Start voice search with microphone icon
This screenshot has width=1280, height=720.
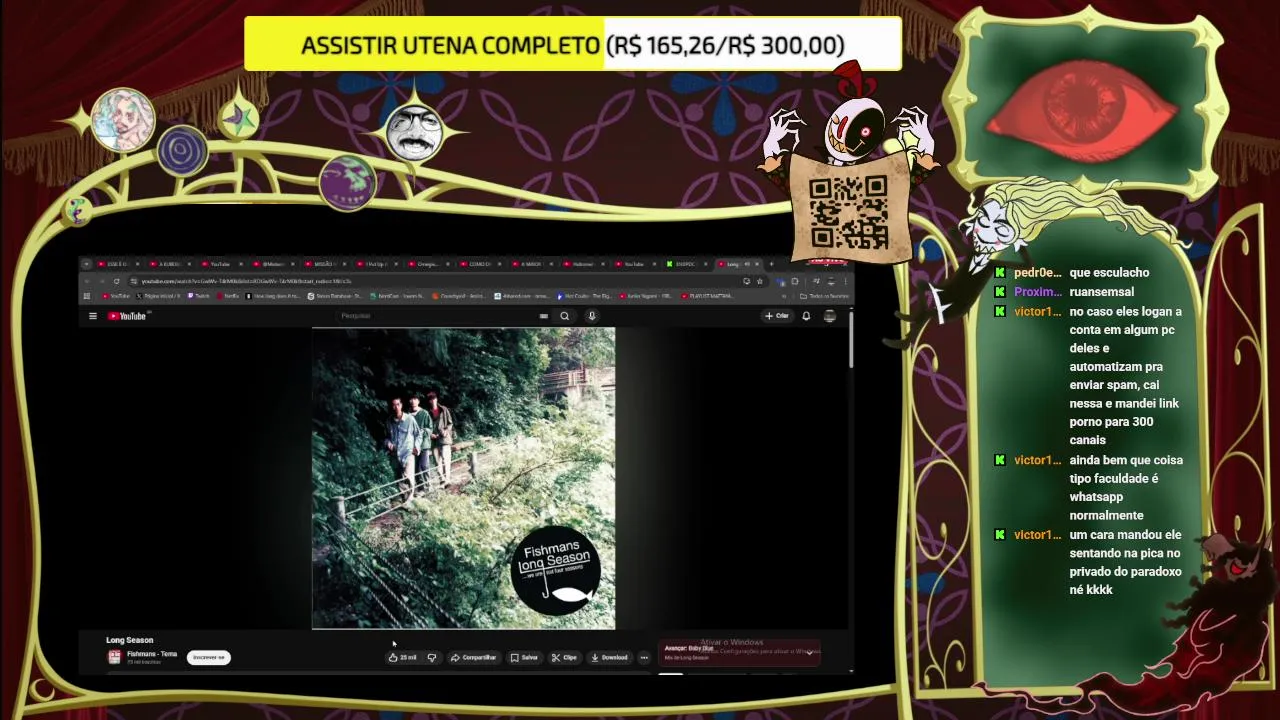pyautogui.click(x=592, y=316)
